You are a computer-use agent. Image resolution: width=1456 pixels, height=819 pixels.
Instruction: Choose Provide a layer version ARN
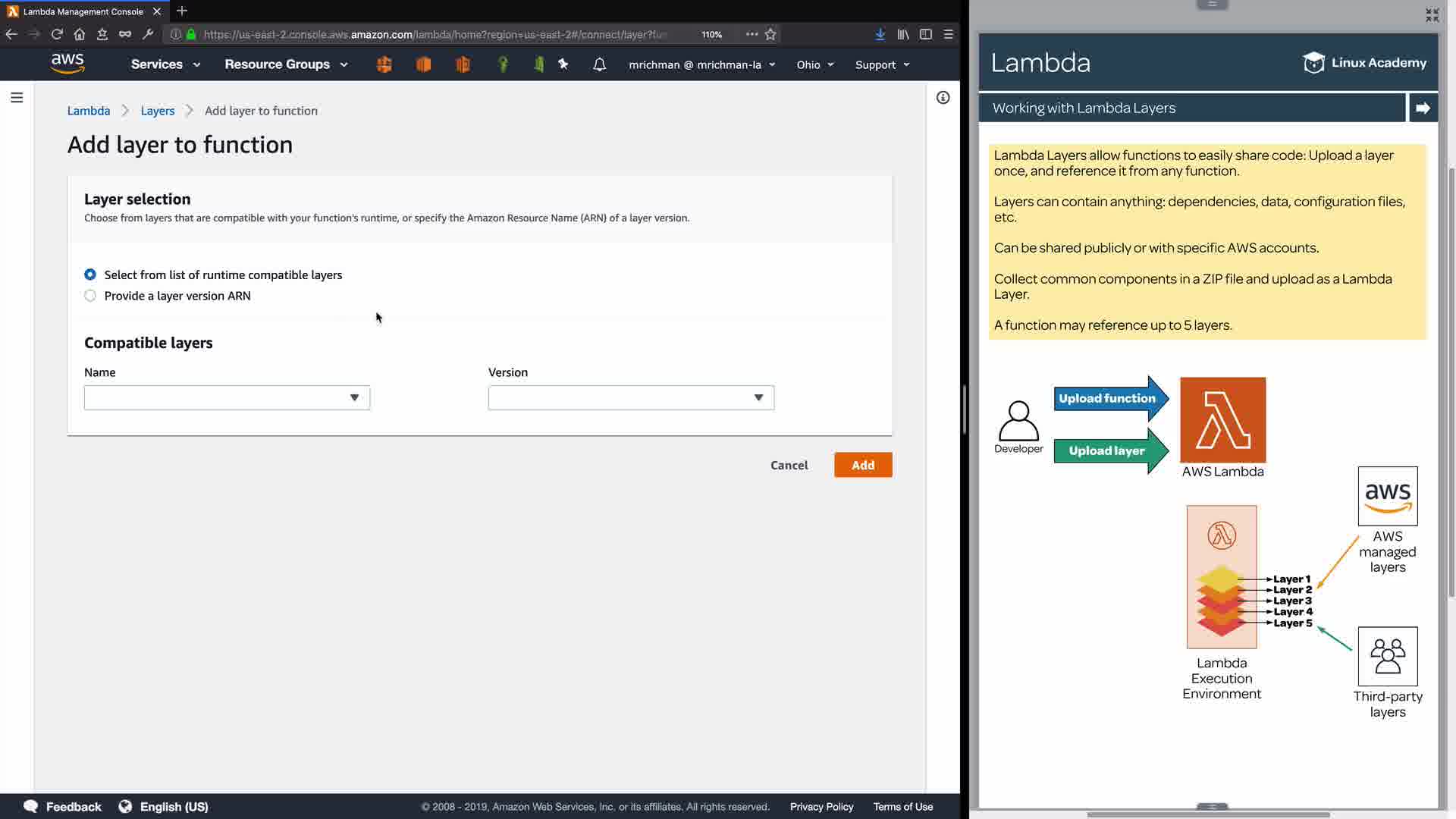point(90,296)
